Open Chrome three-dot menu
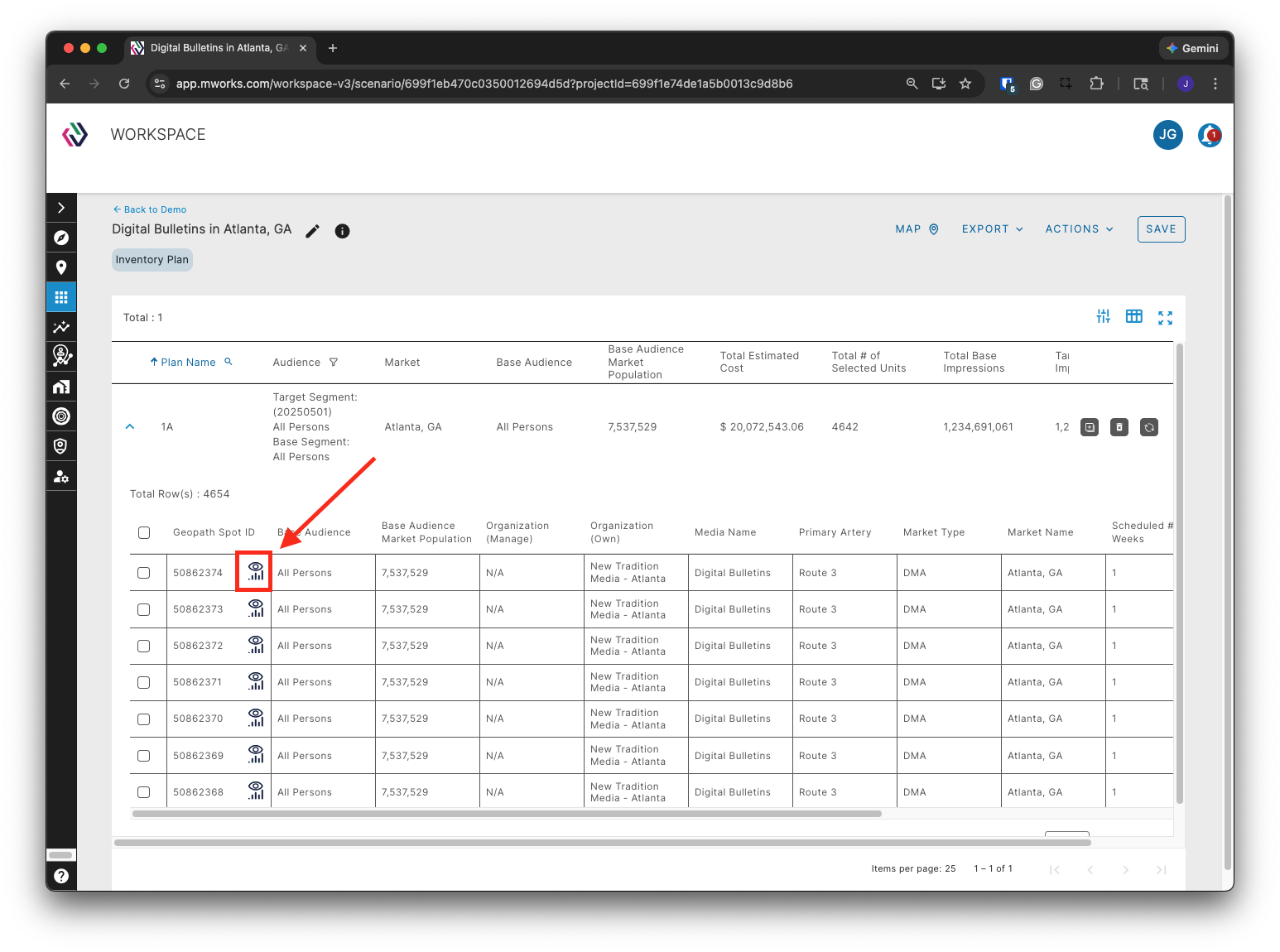1280x952 pixels. (x=1215, y=84)
